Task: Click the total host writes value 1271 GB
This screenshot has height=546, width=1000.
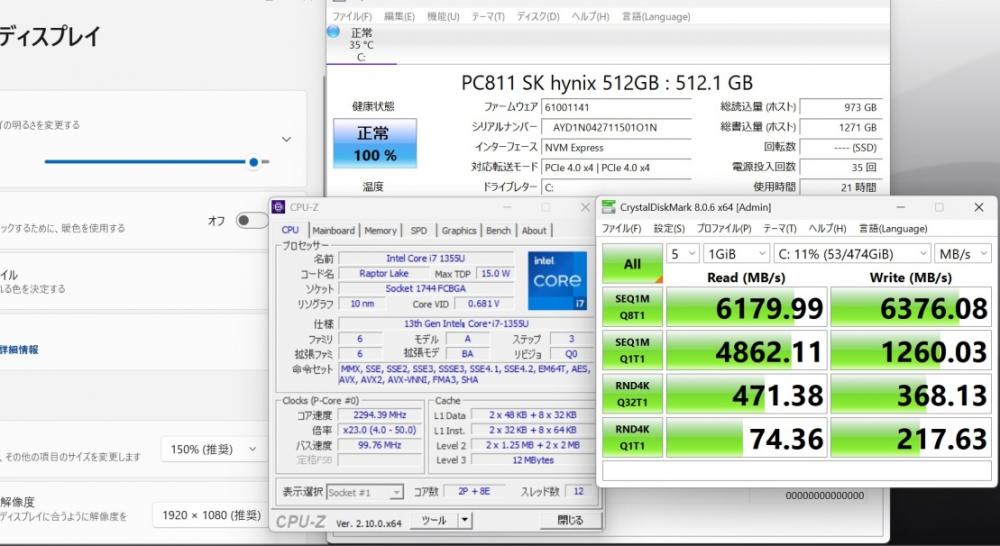Action: 841,127
